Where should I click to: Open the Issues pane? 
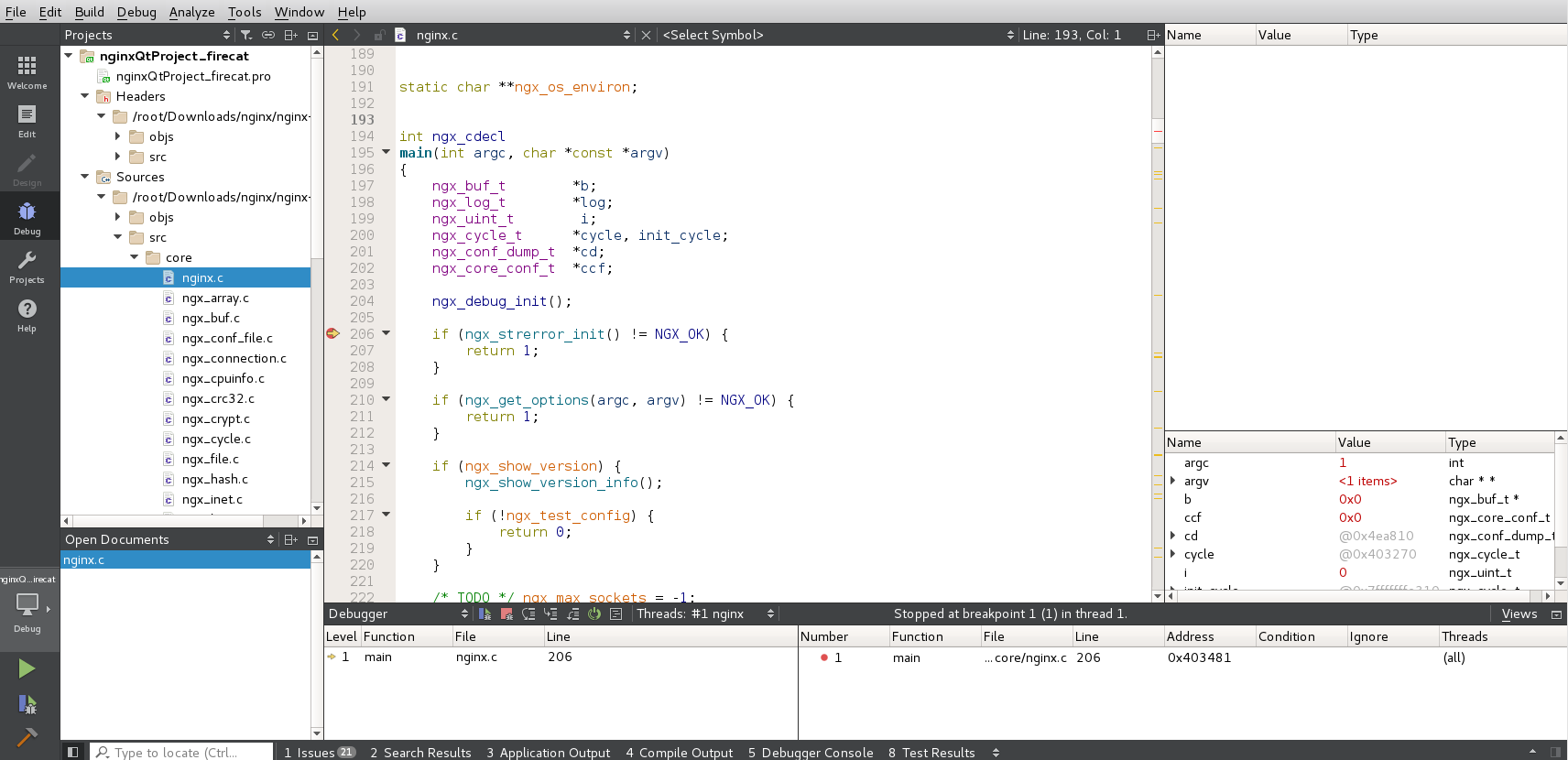319,752
